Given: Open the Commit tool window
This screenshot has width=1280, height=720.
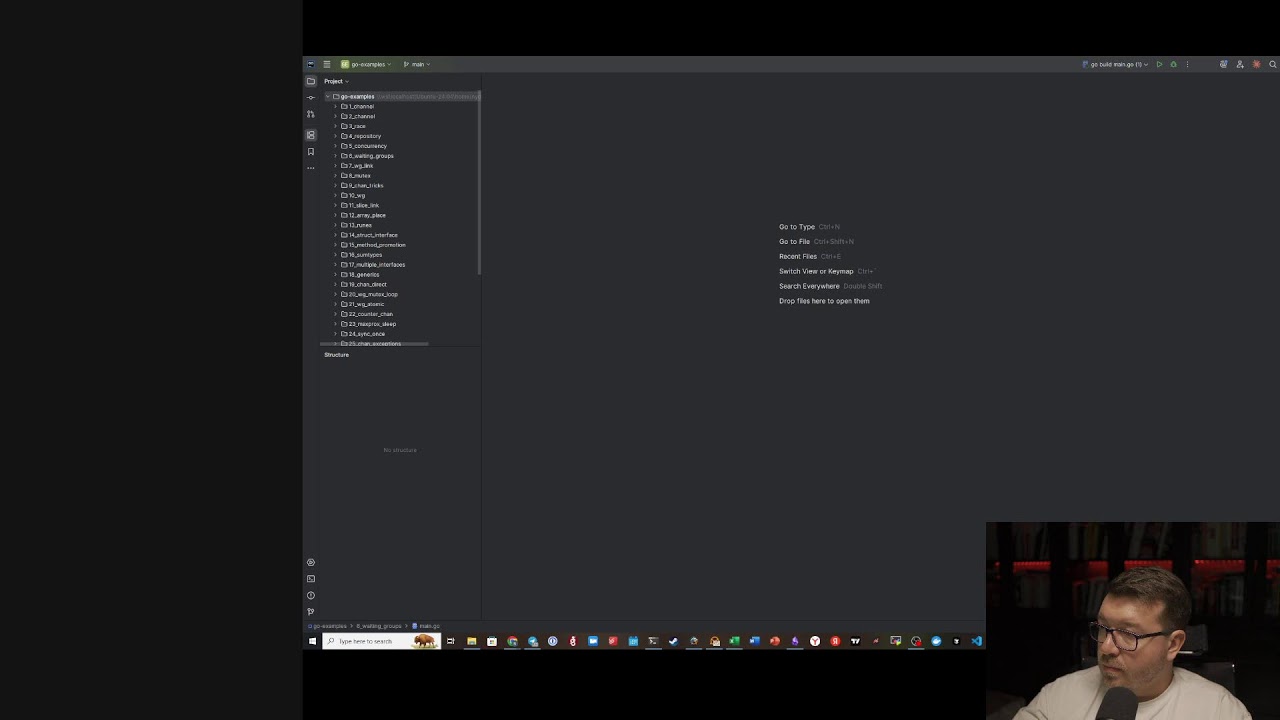Looking at the screenshot, I should coord(310,96).
